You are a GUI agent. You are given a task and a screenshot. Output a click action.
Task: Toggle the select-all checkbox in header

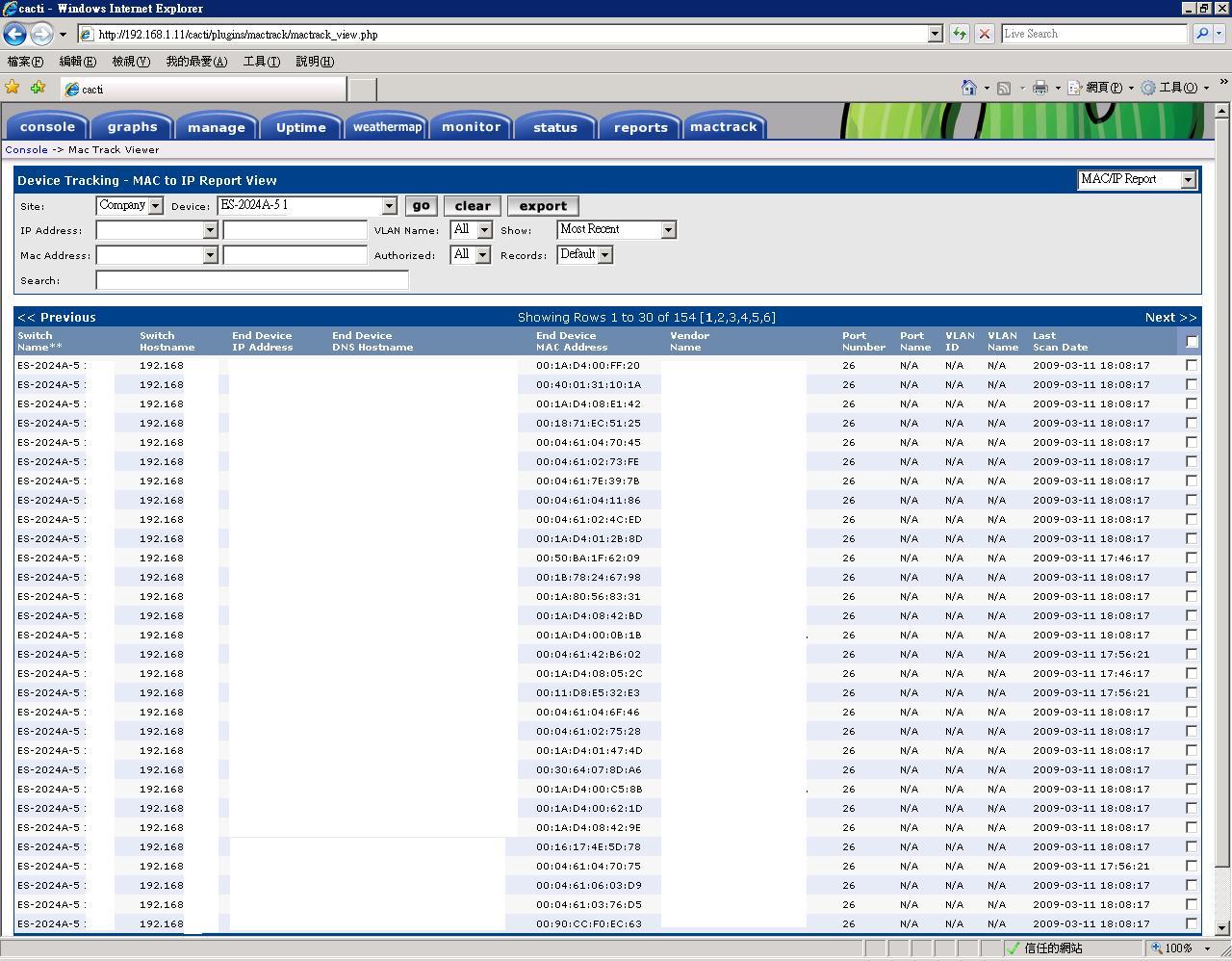(1192, 342)
